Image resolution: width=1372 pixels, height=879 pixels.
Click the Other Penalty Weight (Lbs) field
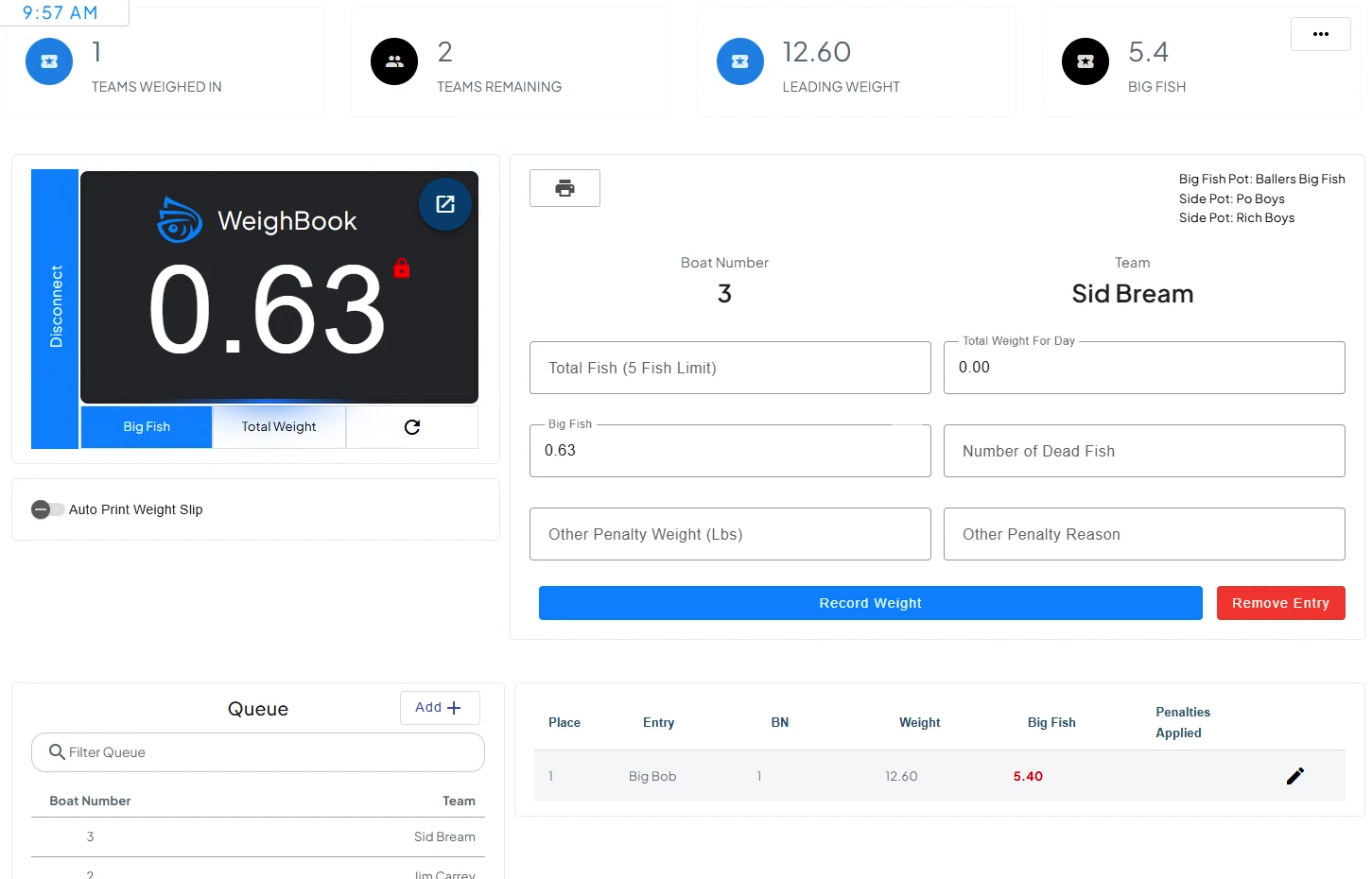pos(730,534)
